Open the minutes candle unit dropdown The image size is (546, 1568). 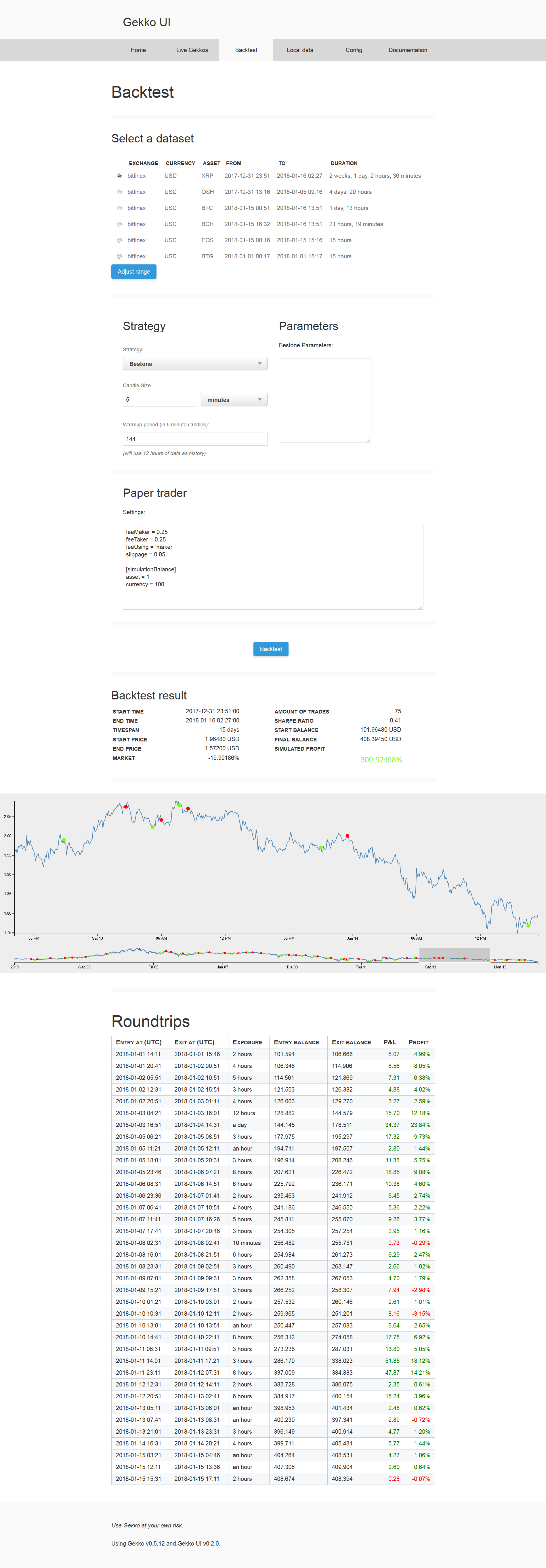(234, 400)
